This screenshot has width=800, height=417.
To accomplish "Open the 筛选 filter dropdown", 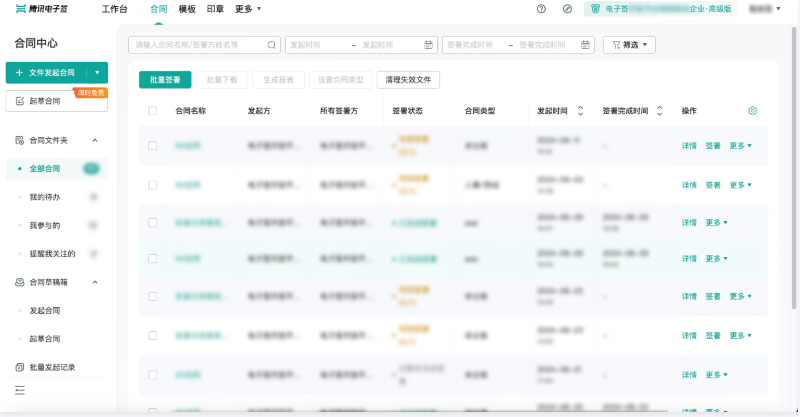I will 629,45.
